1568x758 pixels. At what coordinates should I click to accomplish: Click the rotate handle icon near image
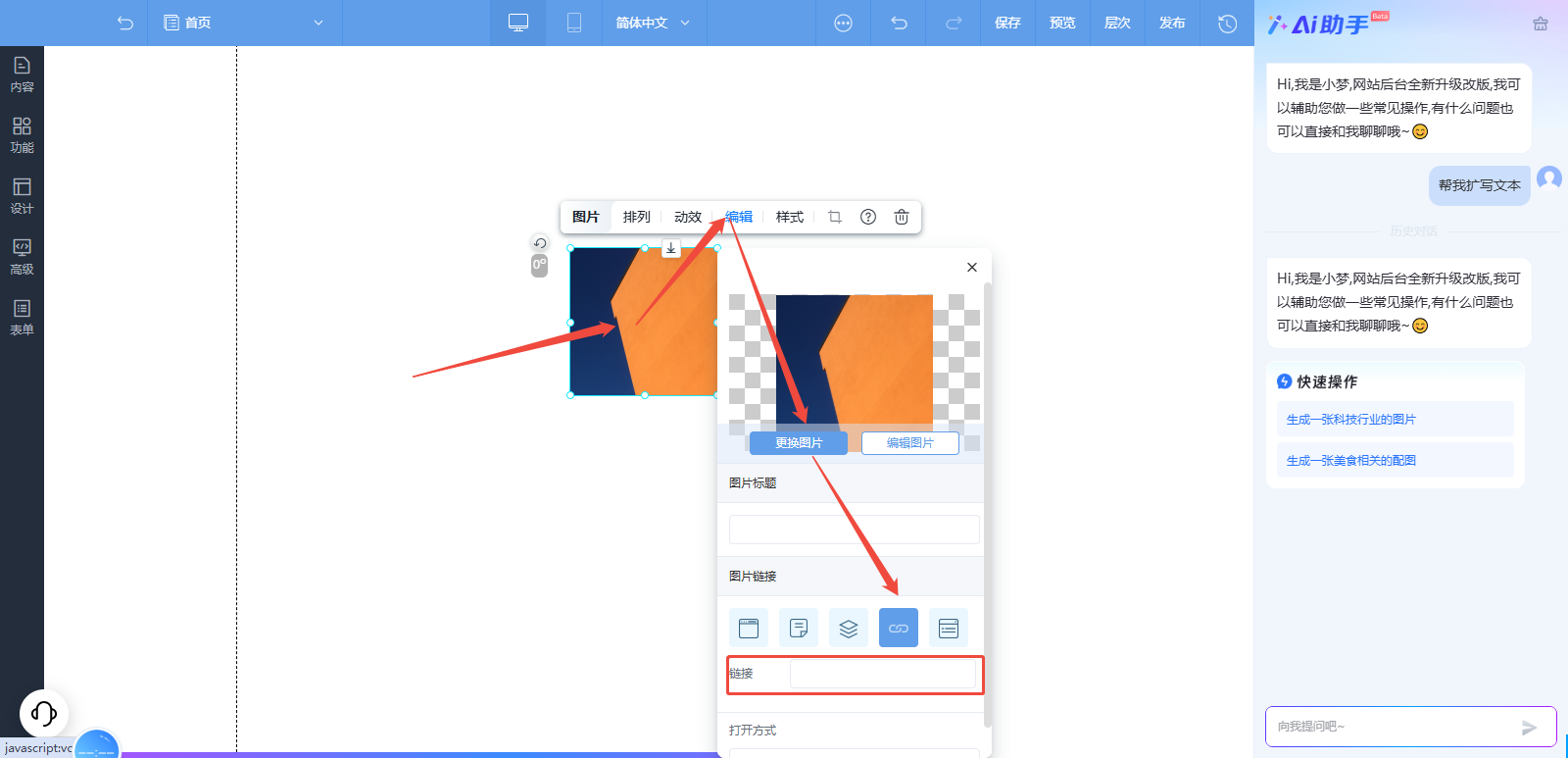tap(540, 243)
